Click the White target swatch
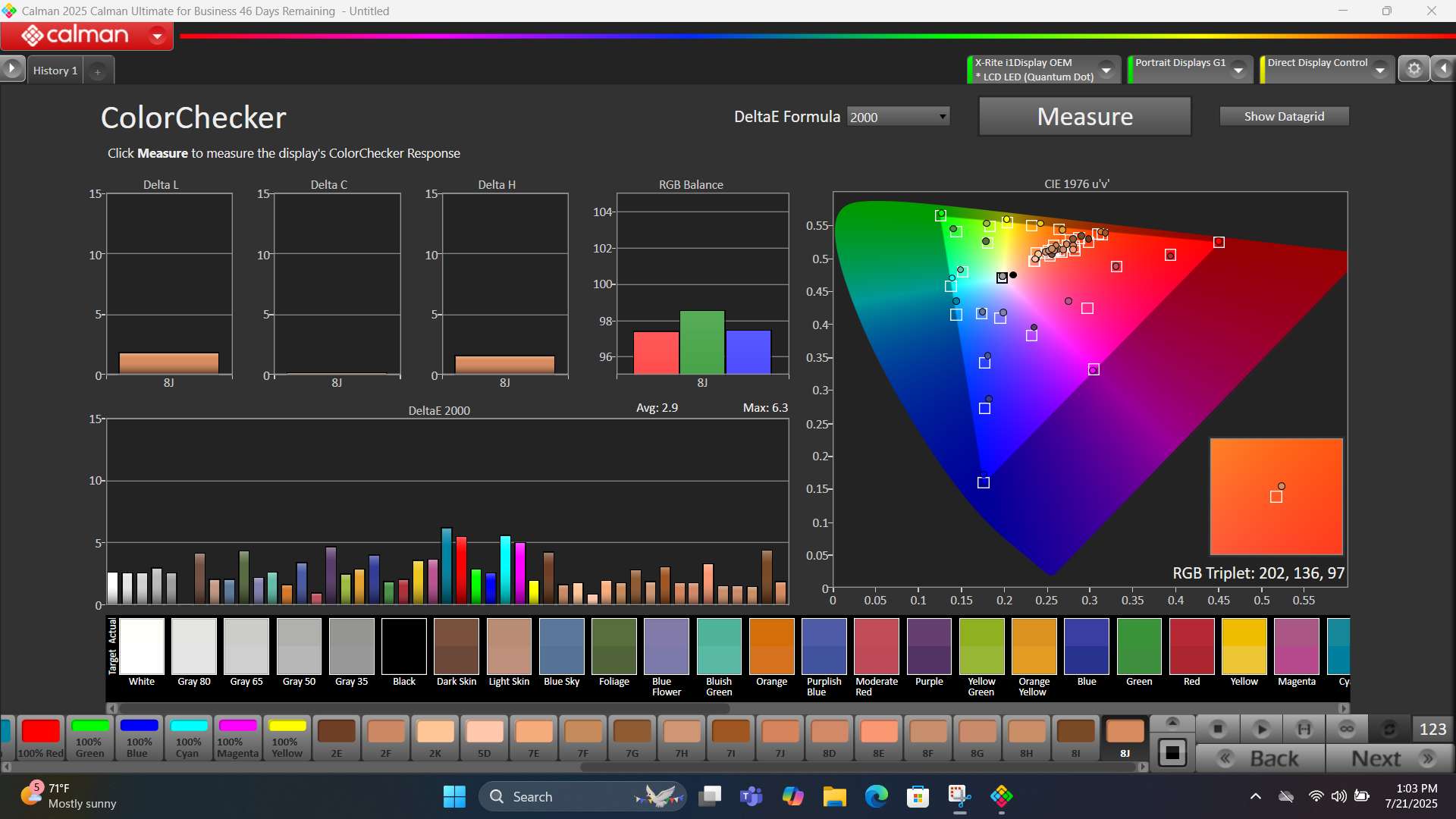 tap(142, 646)
